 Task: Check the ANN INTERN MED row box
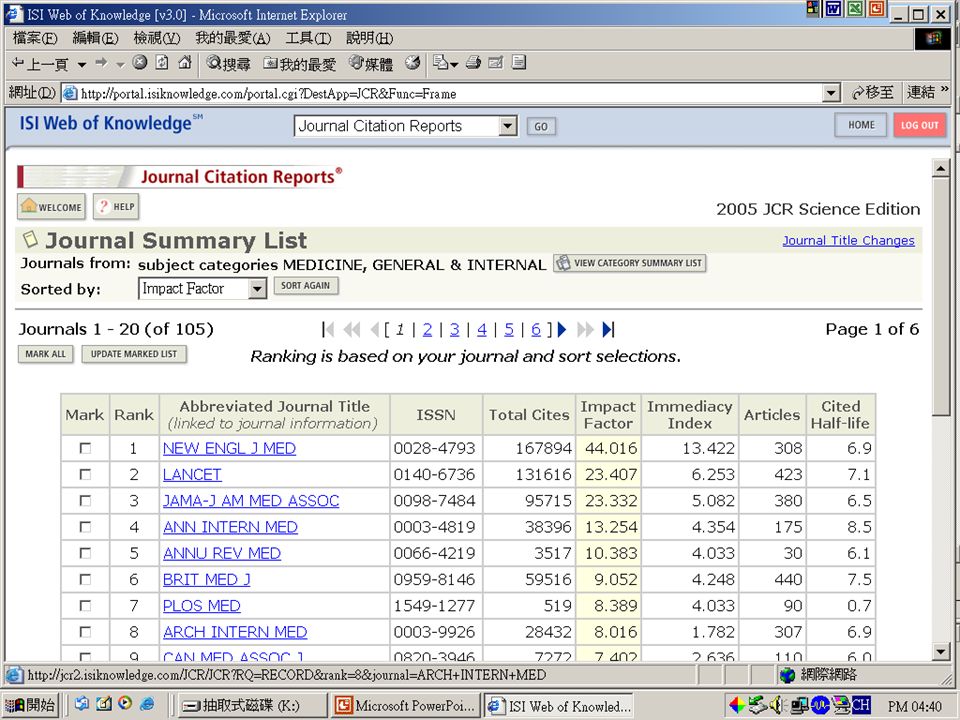click(x=85, y=527)
